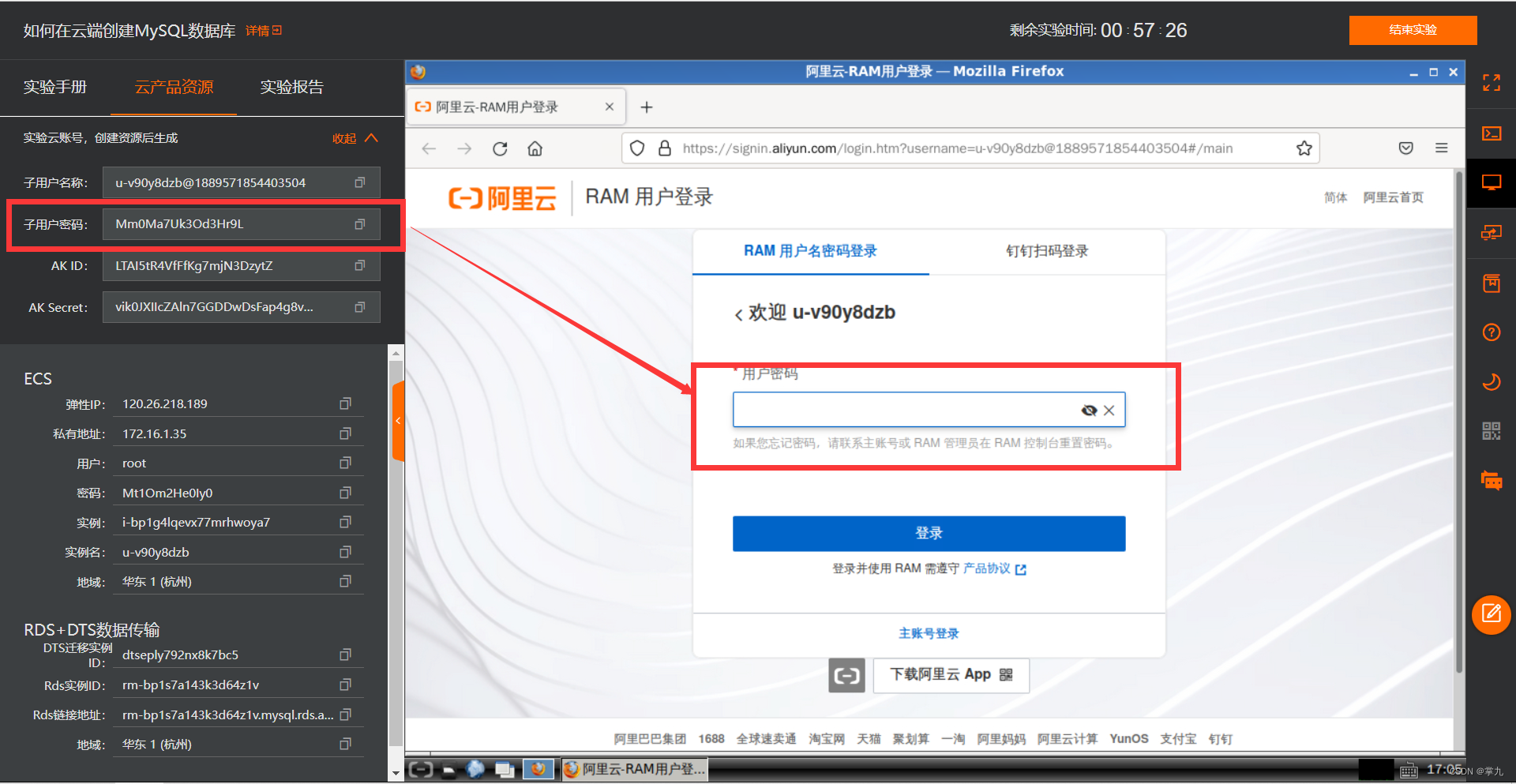Copy the ECS 弹性IP address

tap(345, 403)
